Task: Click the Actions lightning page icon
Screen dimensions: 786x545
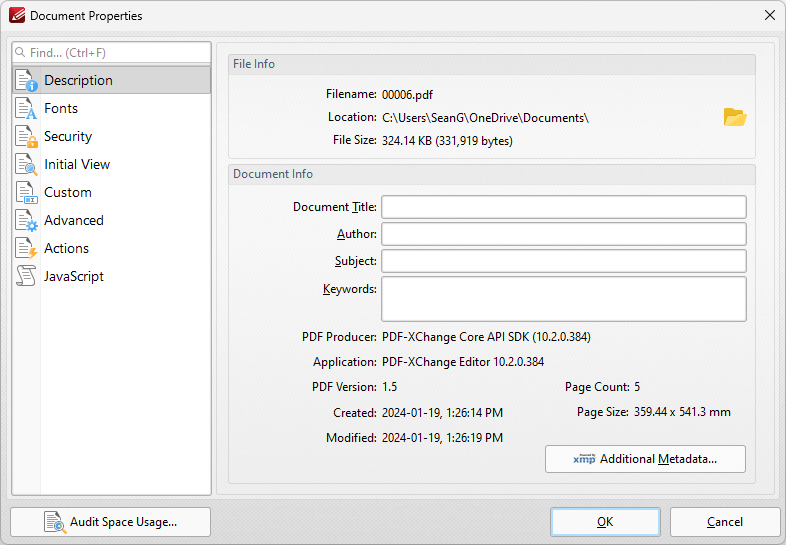Action: (x=26, y=248)
